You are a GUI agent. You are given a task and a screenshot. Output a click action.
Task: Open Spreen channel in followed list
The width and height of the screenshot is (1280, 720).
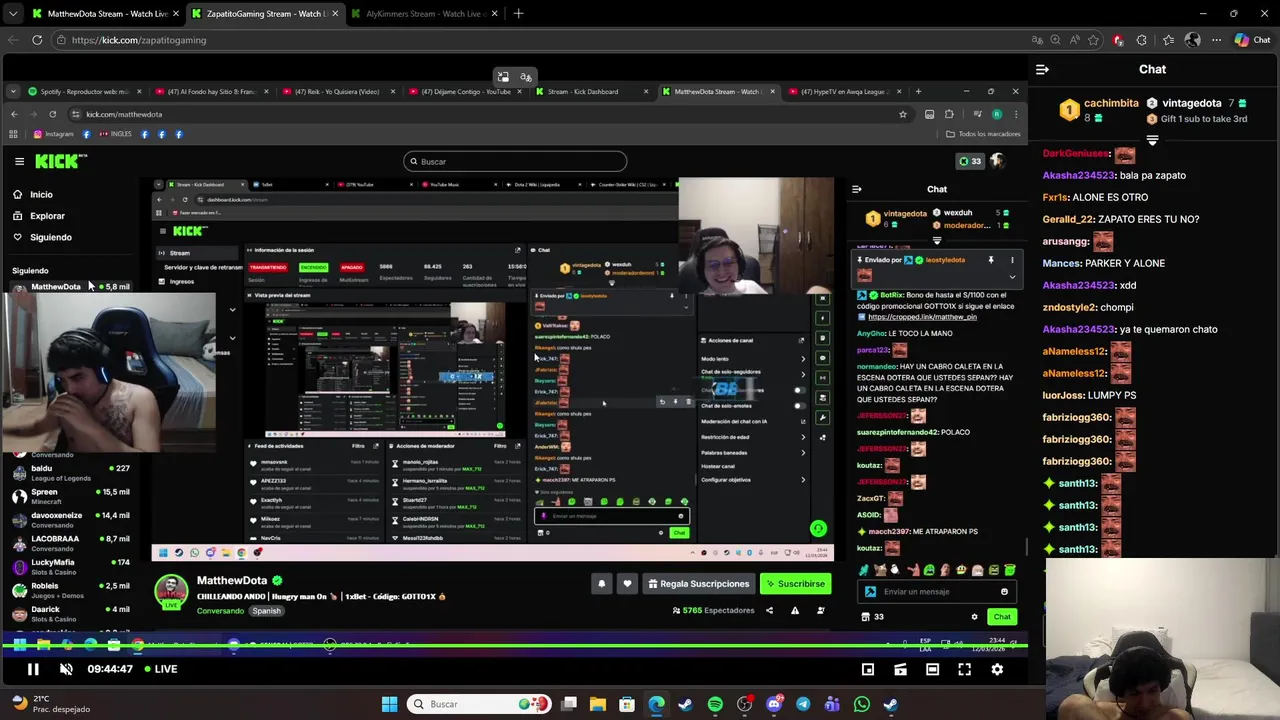pos(70,496)
